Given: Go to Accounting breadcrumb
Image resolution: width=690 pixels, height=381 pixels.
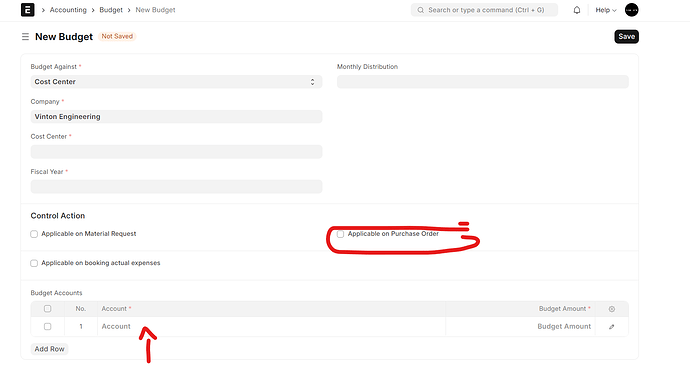Looking at the screenshot, I should [68, 10].
